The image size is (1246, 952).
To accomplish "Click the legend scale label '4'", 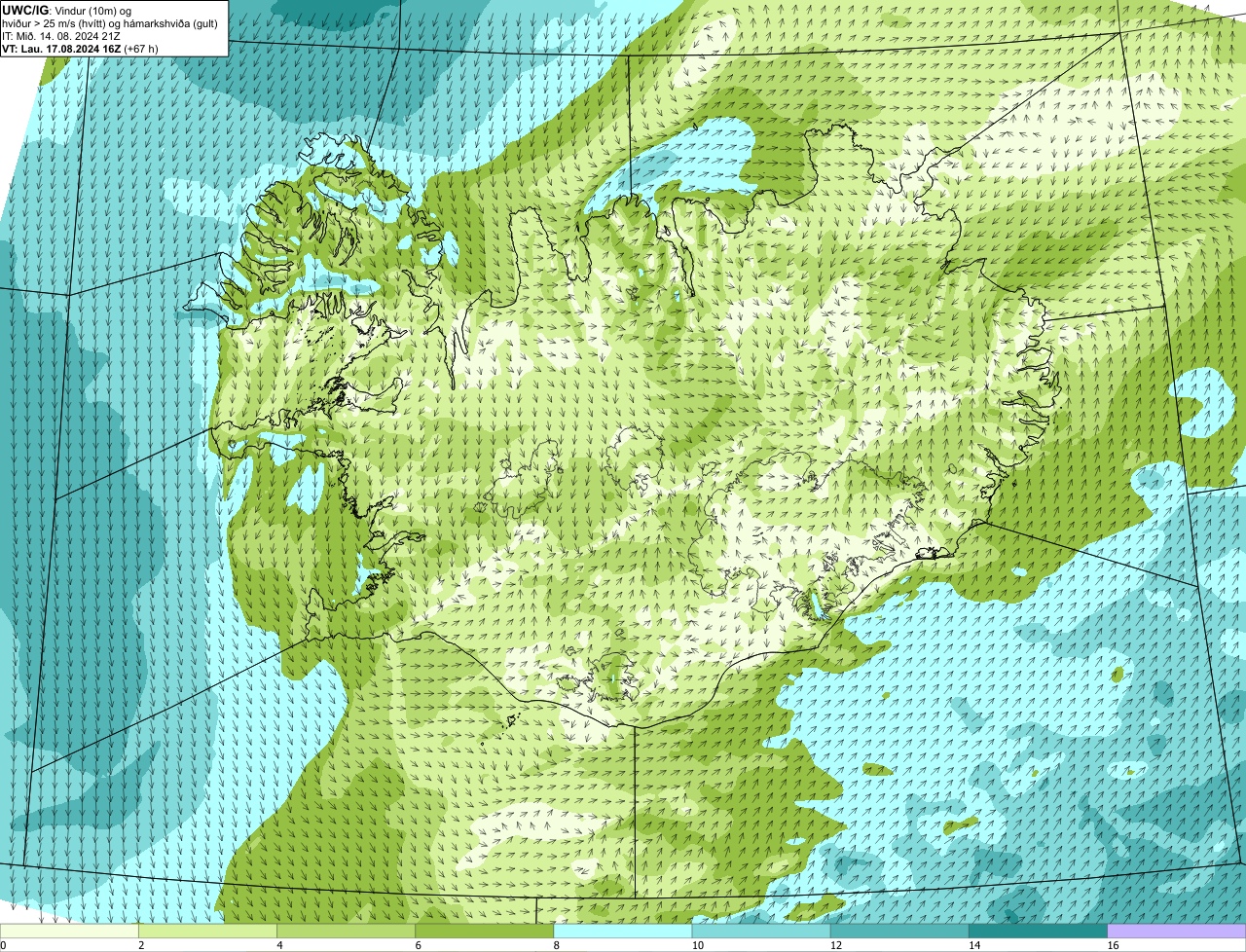I will click(280, 945).
